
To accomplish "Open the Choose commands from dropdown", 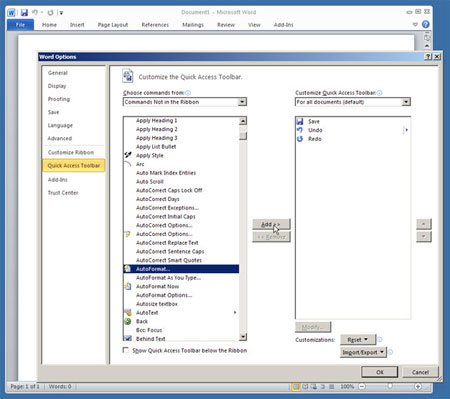I will point(243,102).
